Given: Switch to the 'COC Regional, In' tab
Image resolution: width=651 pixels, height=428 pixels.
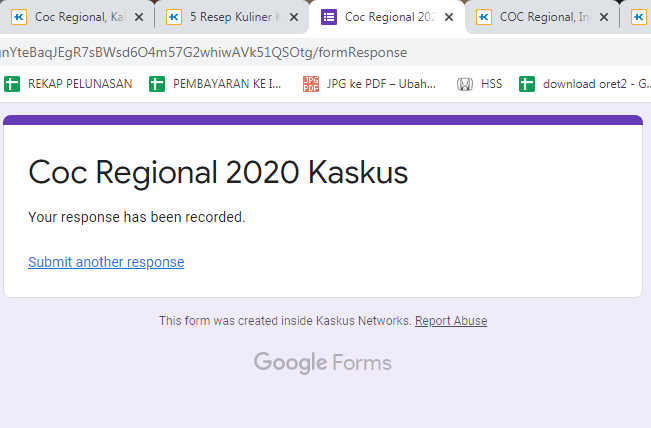Looking at the screenshot, I should point(544,17).
